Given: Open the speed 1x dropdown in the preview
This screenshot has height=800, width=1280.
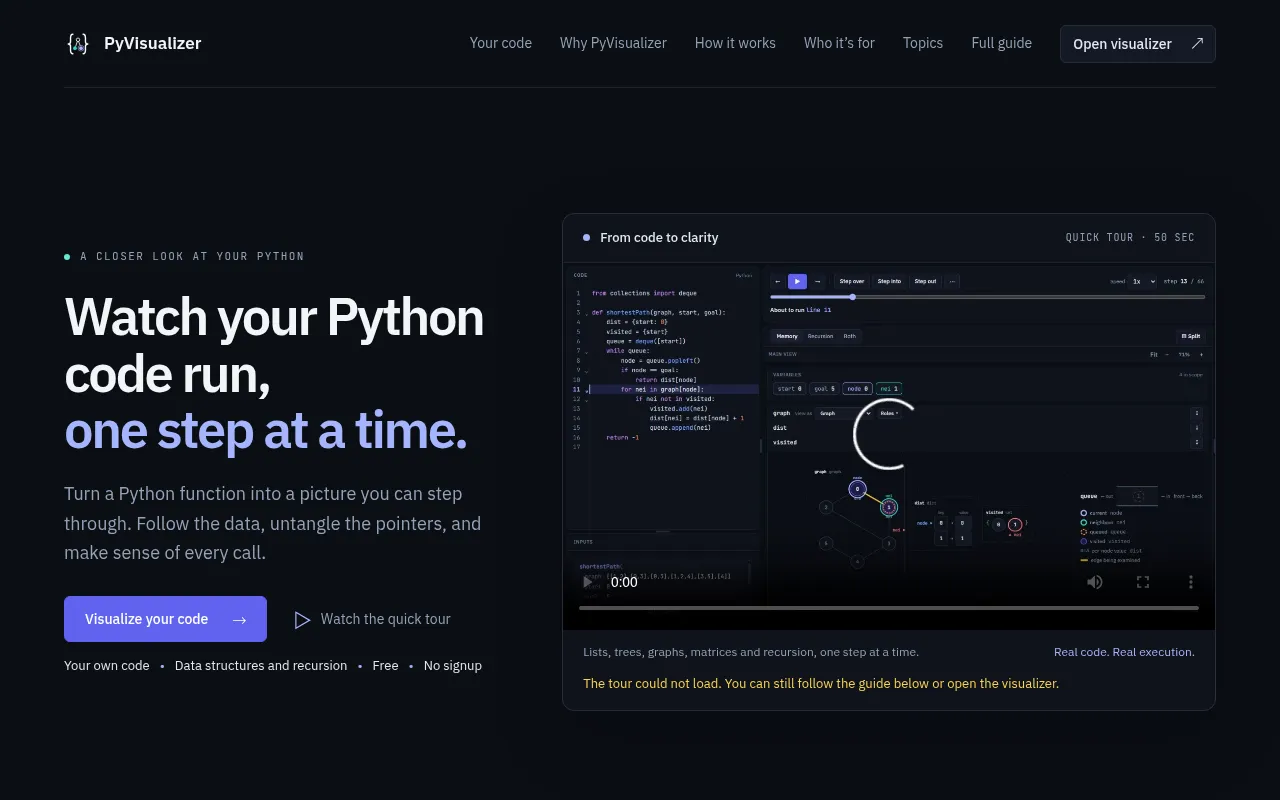Looking at the screenshot, I should (x=1143, y=281).
